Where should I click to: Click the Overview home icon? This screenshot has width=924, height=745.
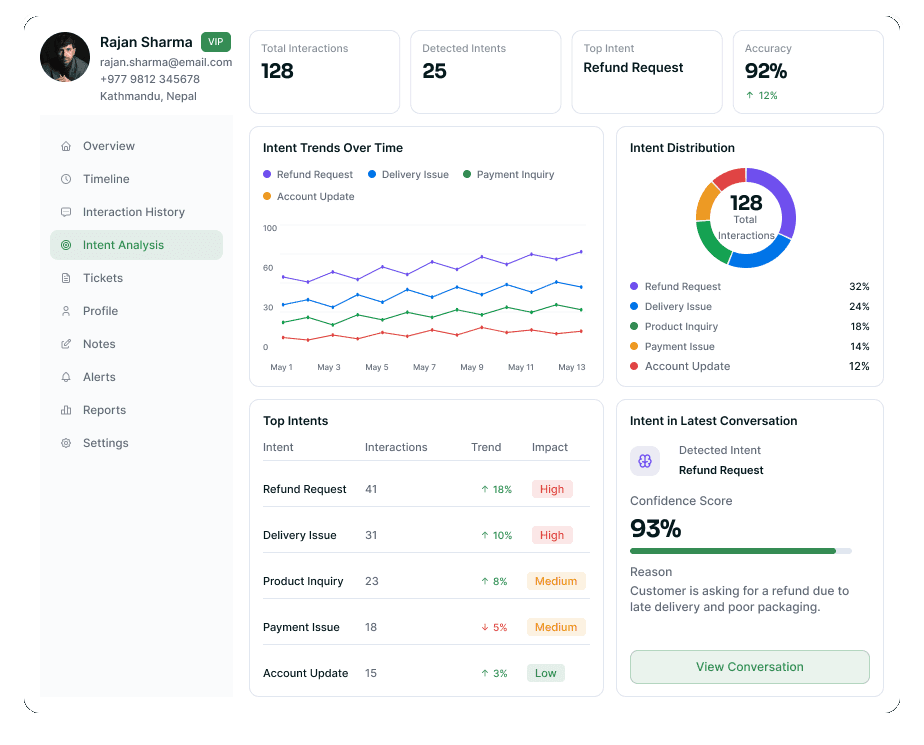[66, 146]
